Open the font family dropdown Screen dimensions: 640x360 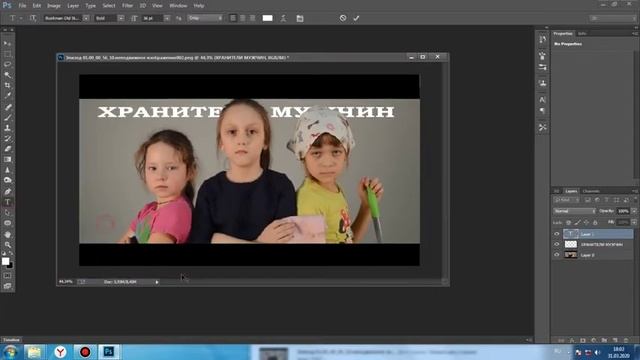coord(86,18)
